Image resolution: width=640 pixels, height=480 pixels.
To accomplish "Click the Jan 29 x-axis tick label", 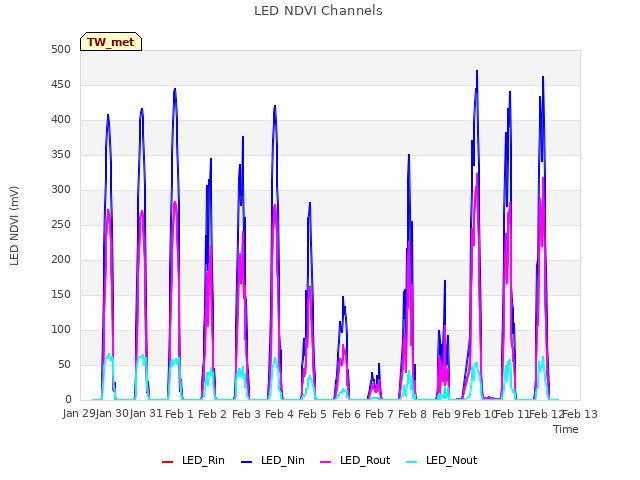I will point(79,414).
